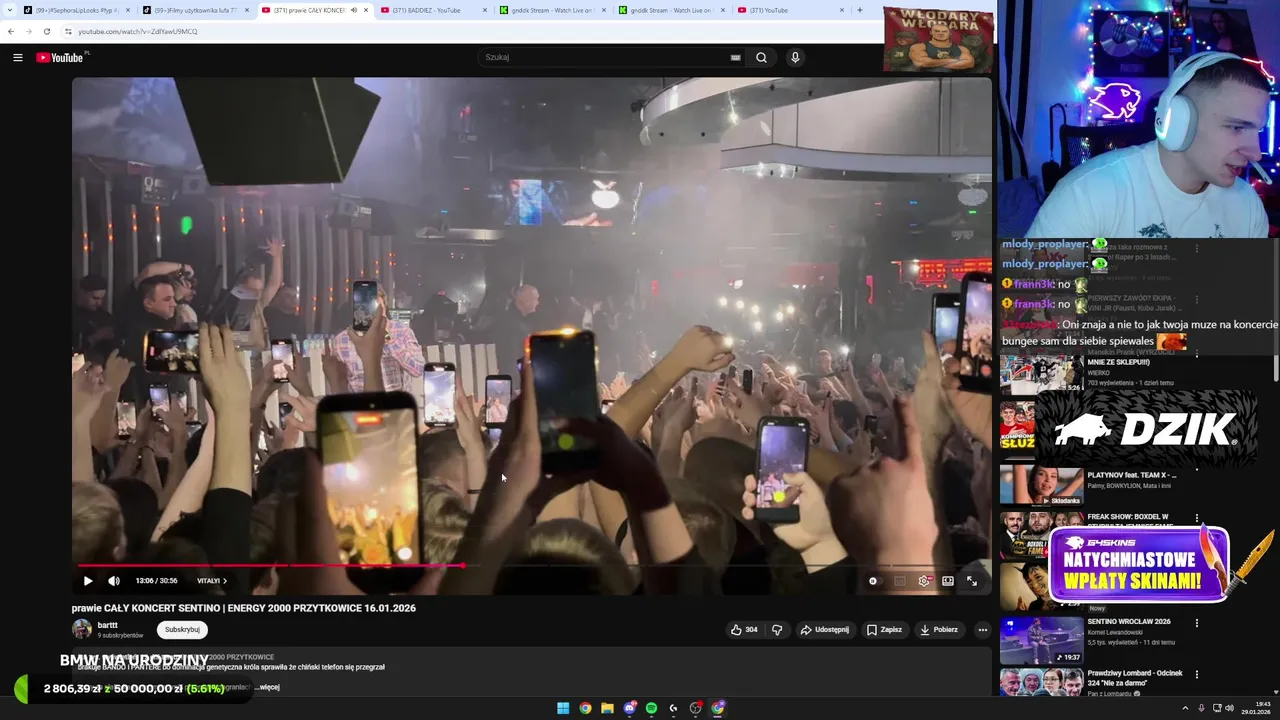Dislike the video with thumbs down
The image size is (1280, 720).
pyautogui.click(x=777, y=630)
